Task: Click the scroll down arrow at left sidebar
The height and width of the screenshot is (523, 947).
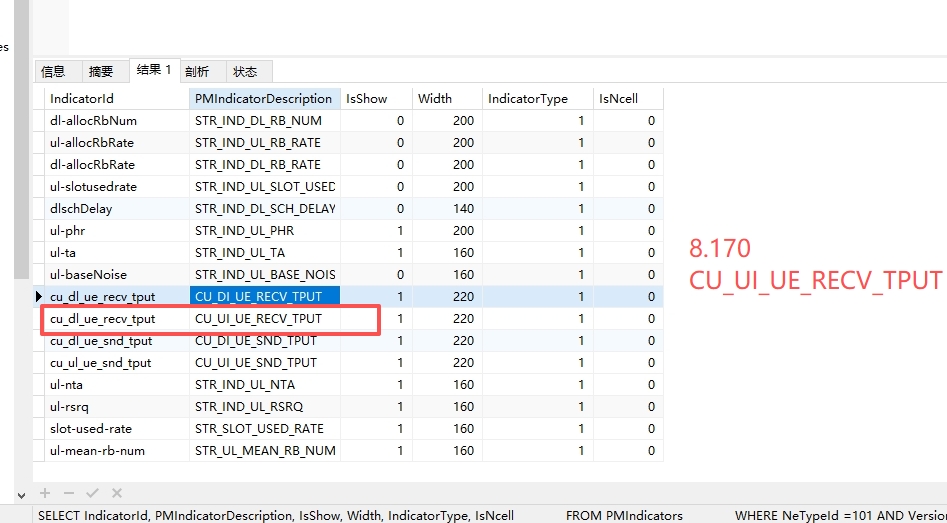Action: (x=22, y=494)
